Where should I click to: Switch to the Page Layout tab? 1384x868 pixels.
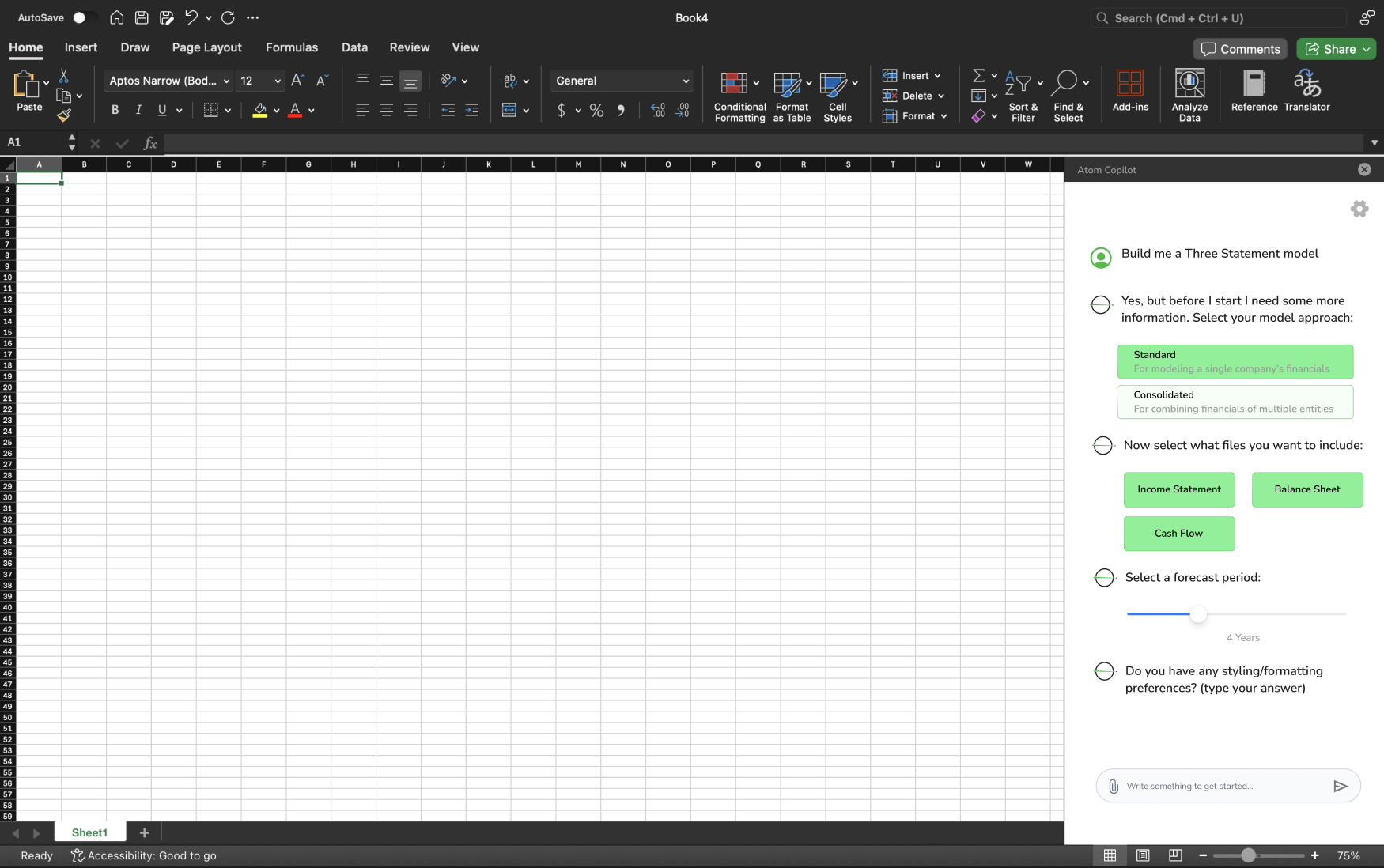207,47
